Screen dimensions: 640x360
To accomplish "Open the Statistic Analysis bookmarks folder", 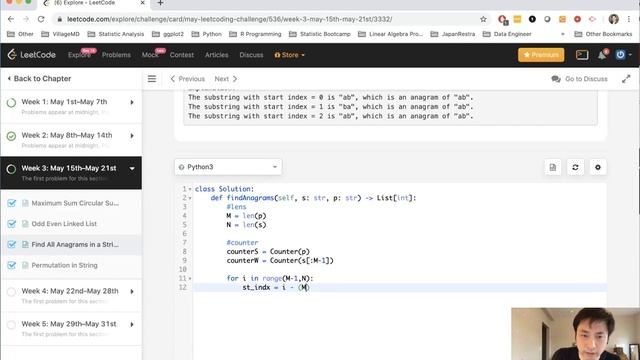I will [x=116, y=34].
